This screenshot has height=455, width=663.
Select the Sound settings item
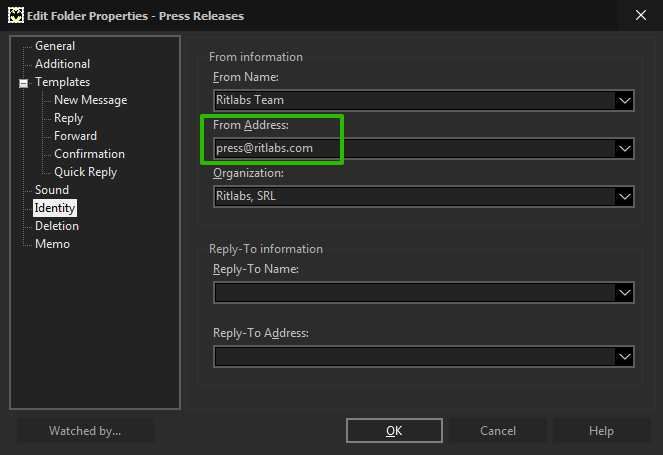pos(52,190)
